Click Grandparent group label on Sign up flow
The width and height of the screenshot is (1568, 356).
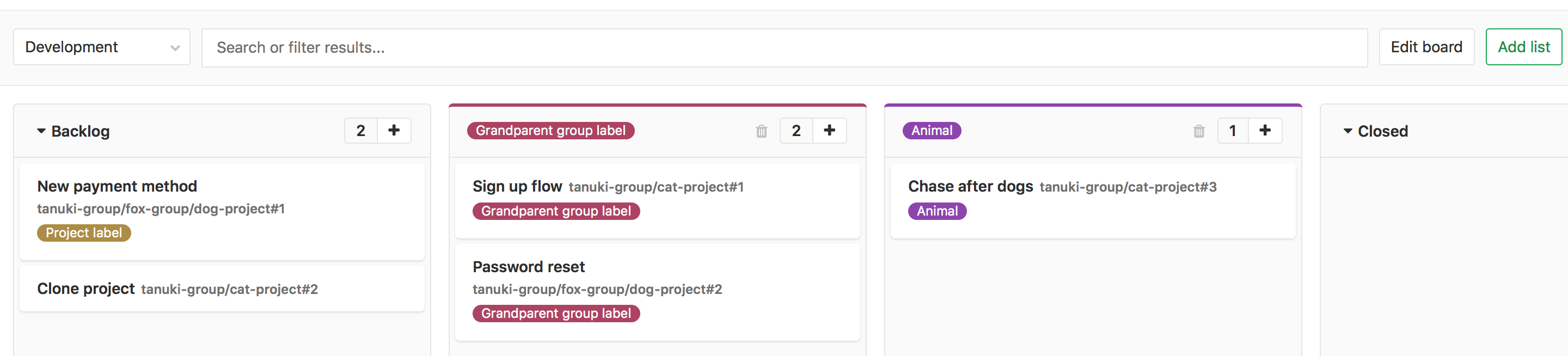556,211
